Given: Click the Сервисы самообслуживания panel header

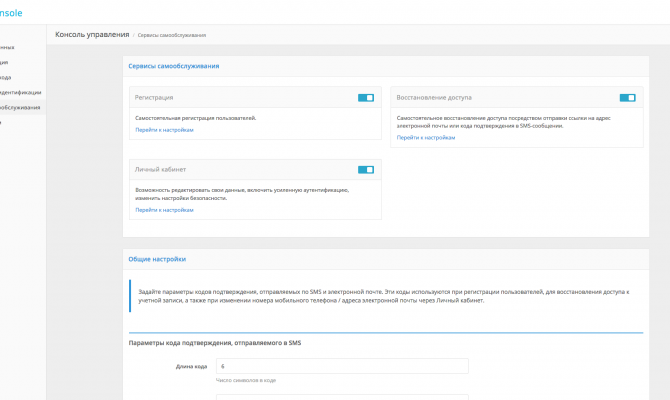Looking at the screenshot, I should [174, 66].
